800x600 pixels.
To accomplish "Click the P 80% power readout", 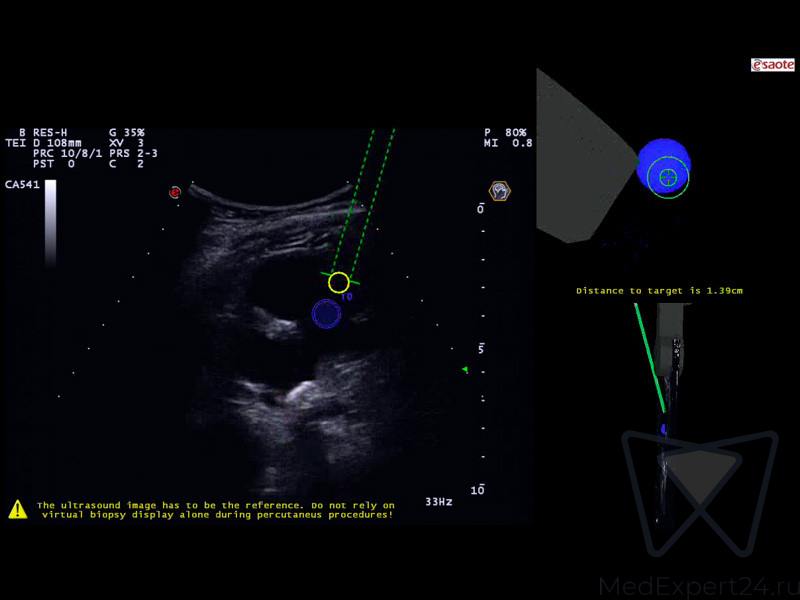I will point(505,132).
